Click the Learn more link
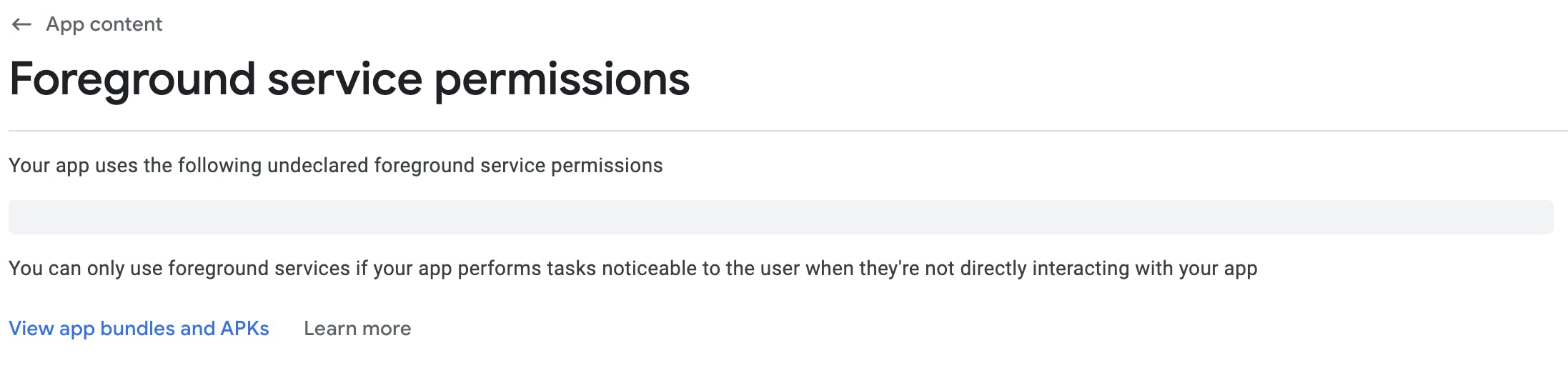The height and width of the screenshot is (373, 1568). point(357,329)
